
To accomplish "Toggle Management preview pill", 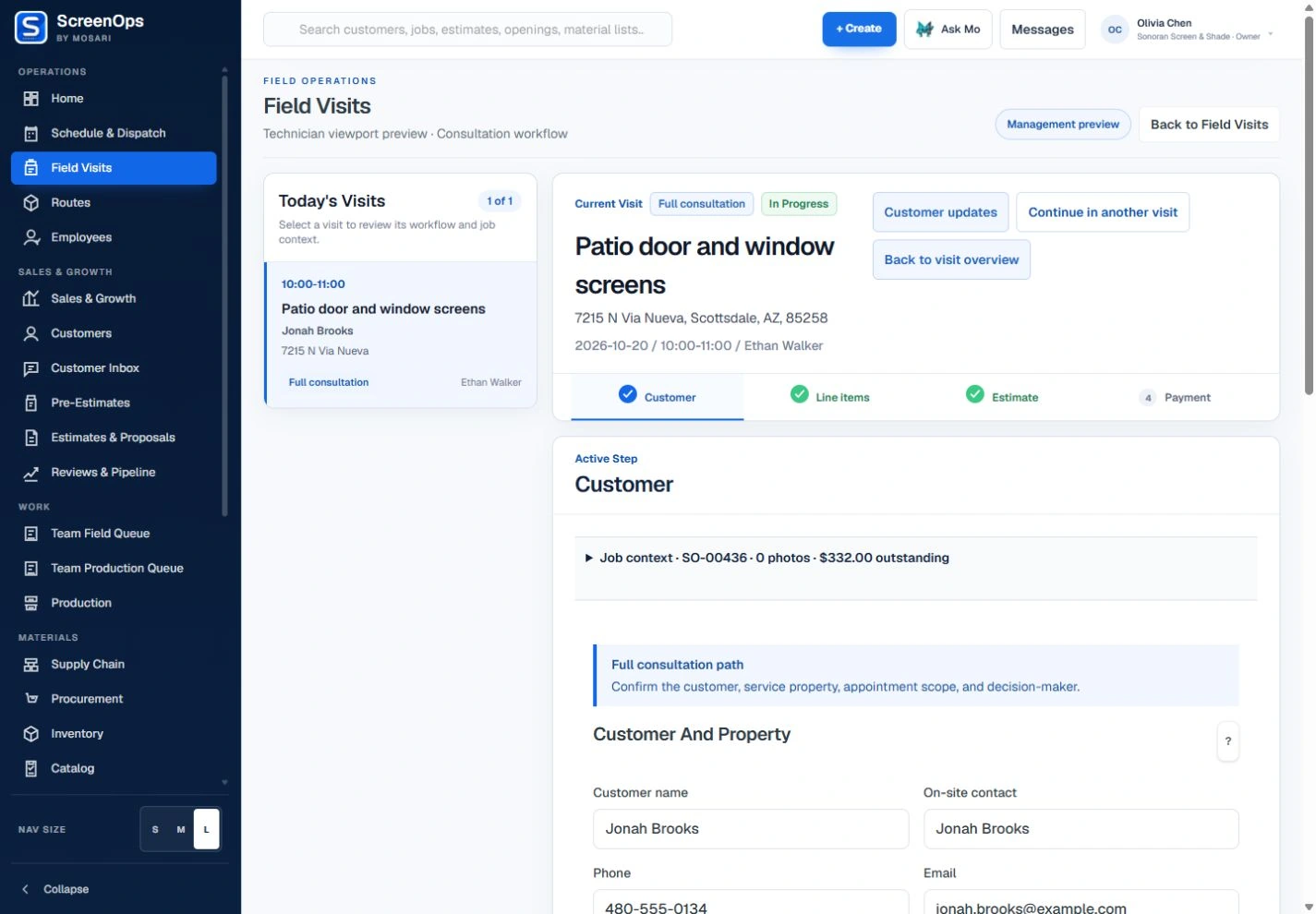I will click(1063, 125).
